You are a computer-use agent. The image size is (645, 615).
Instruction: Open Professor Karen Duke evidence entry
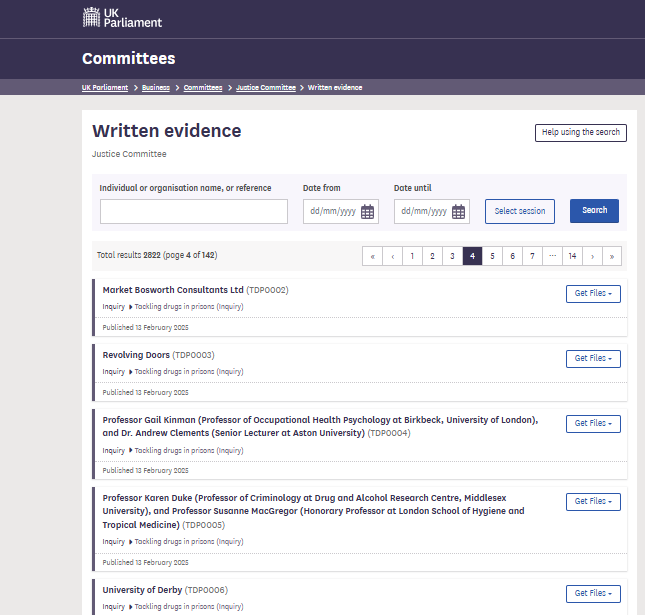tap(313, 511)
